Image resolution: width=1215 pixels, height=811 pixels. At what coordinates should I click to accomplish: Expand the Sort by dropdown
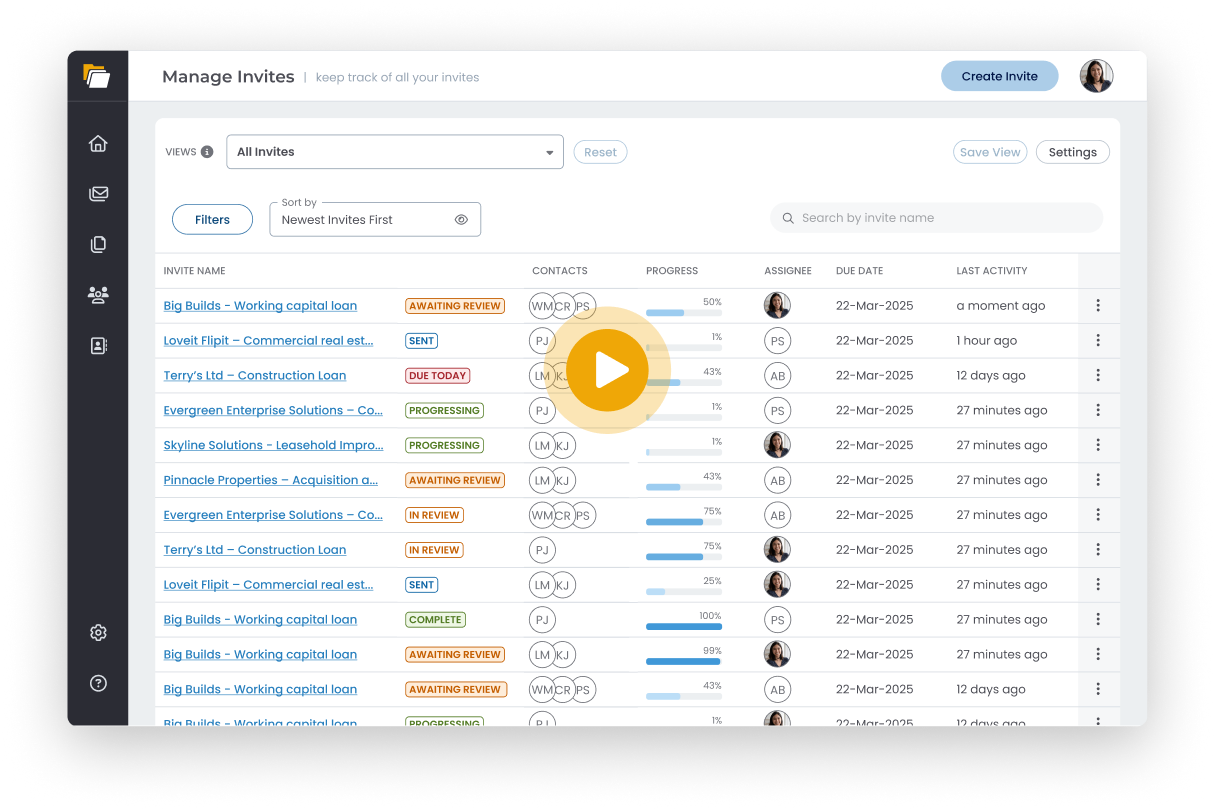360,219
